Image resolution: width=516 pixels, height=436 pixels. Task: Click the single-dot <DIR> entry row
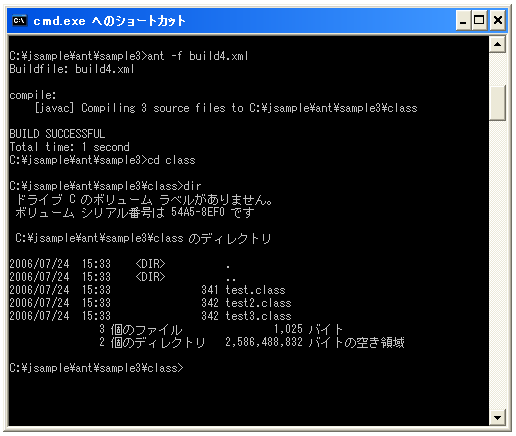point(120,264)
